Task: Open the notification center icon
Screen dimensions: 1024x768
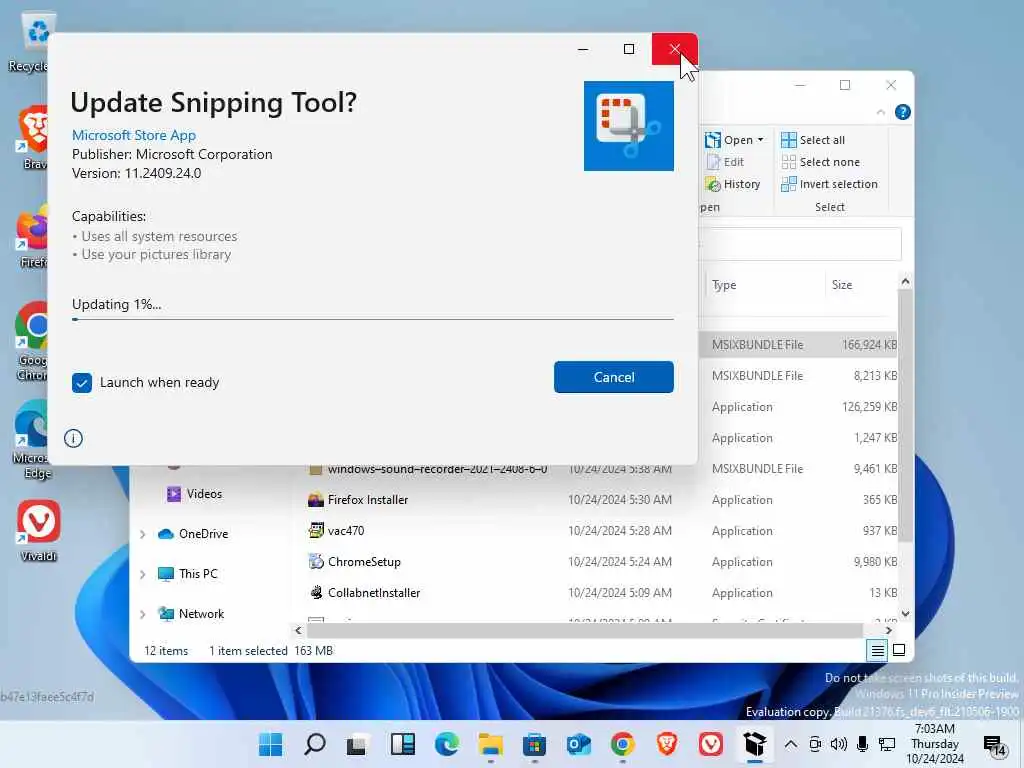Action: 996,746
